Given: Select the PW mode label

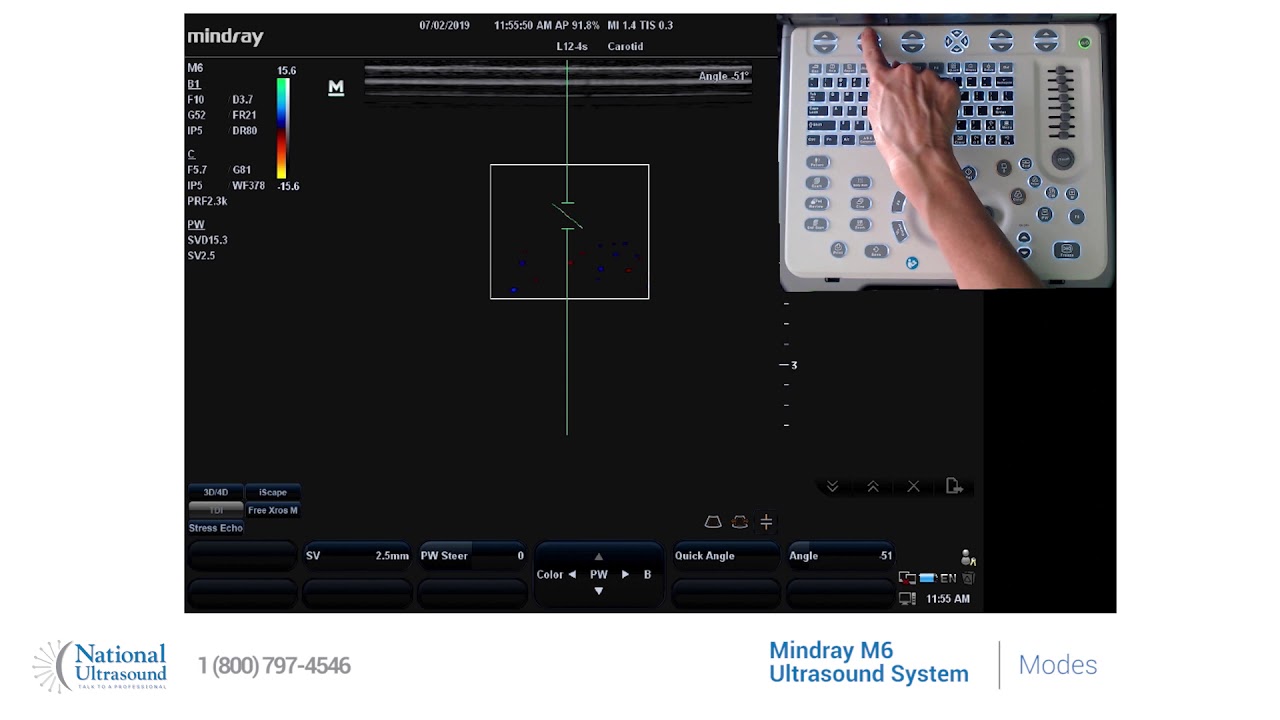Looking at the screenshot, I should (599, 575).
